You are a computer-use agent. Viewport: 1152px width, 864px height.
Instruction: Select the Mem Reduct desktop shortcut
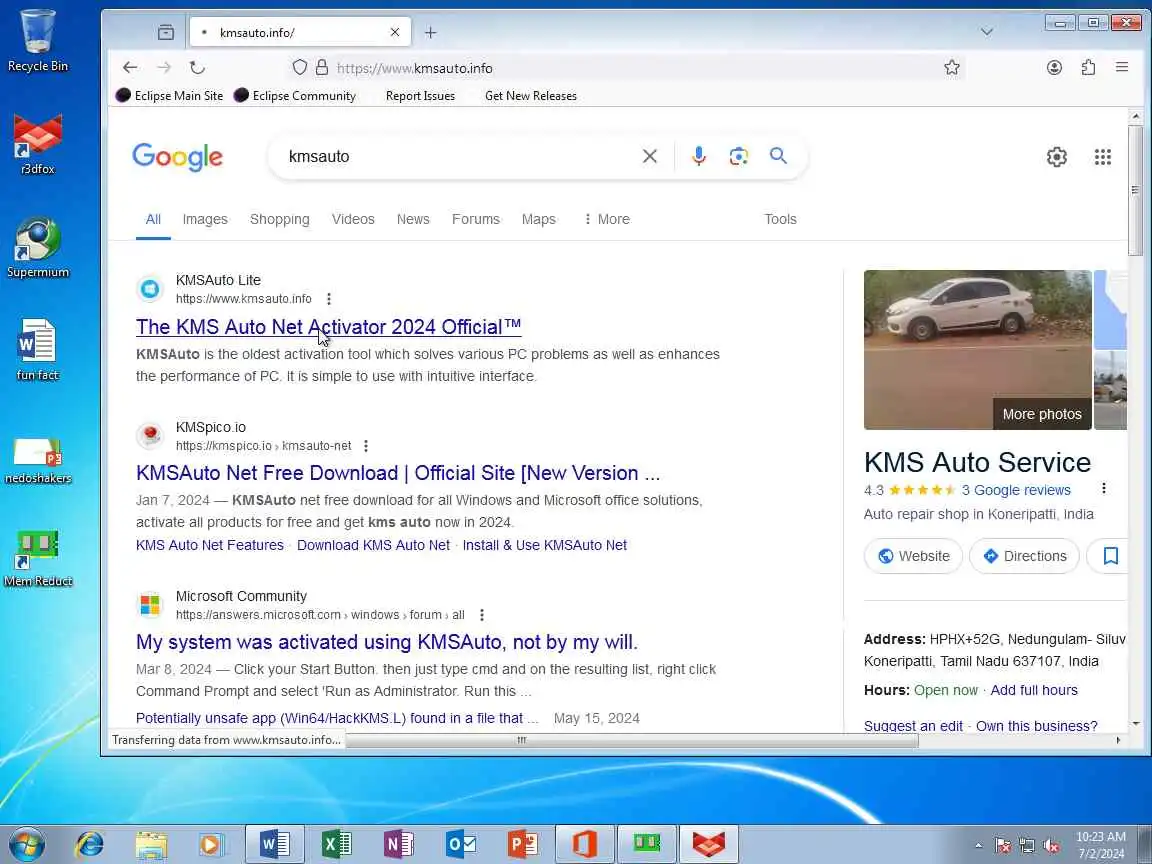[37, 558]
